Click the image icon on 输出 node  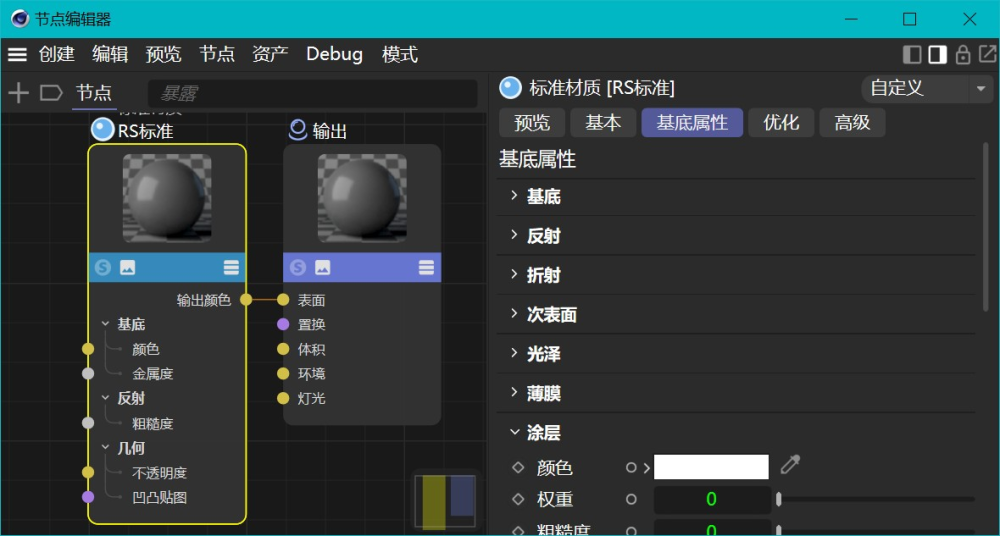click(323, 267)
